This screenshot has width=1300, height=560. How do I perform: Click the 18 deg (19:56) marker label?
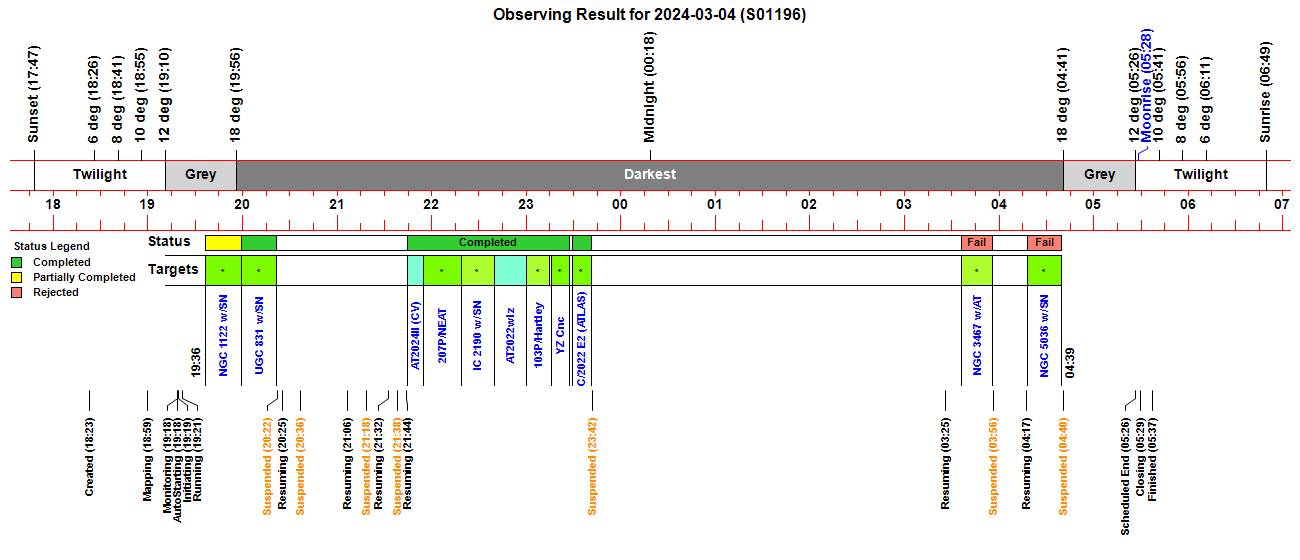pos(236,95)
